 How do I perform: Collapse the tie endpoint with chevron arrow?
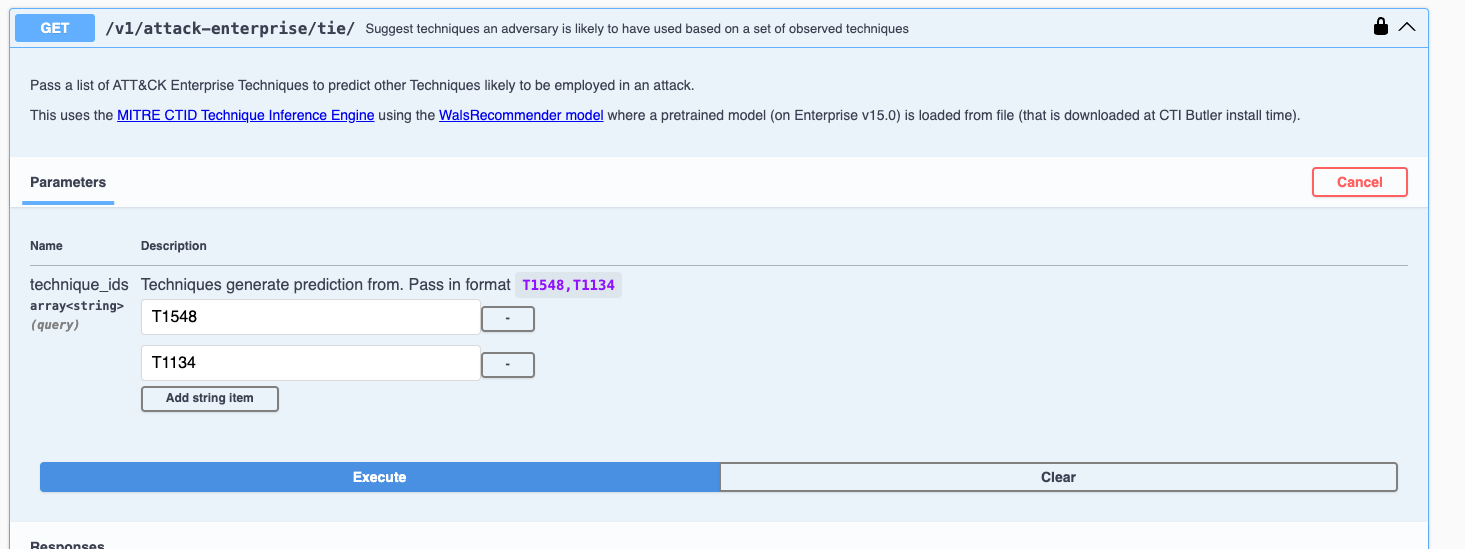coord(1407,27)
